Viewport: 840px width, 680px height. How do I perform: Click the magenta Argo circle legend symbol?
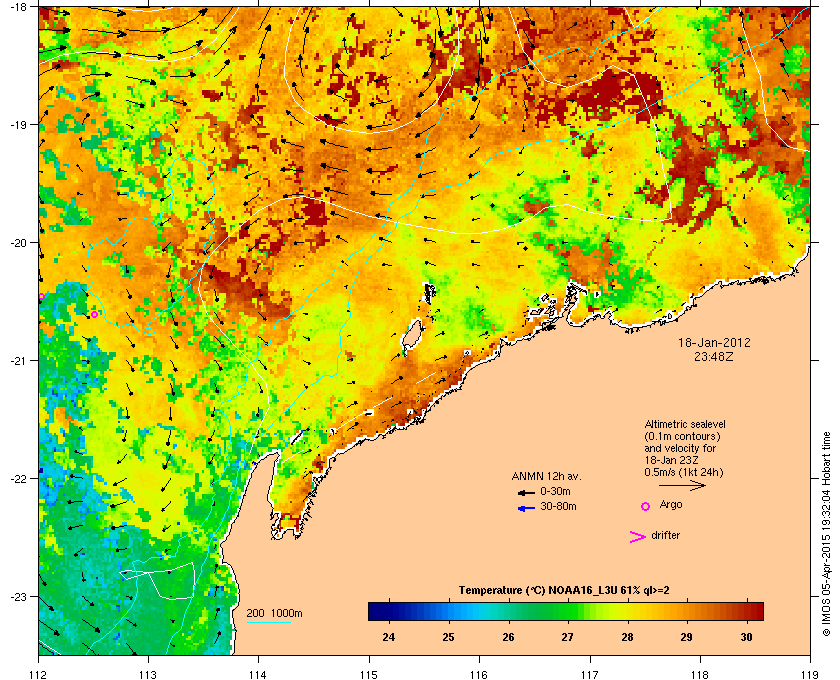646,506
